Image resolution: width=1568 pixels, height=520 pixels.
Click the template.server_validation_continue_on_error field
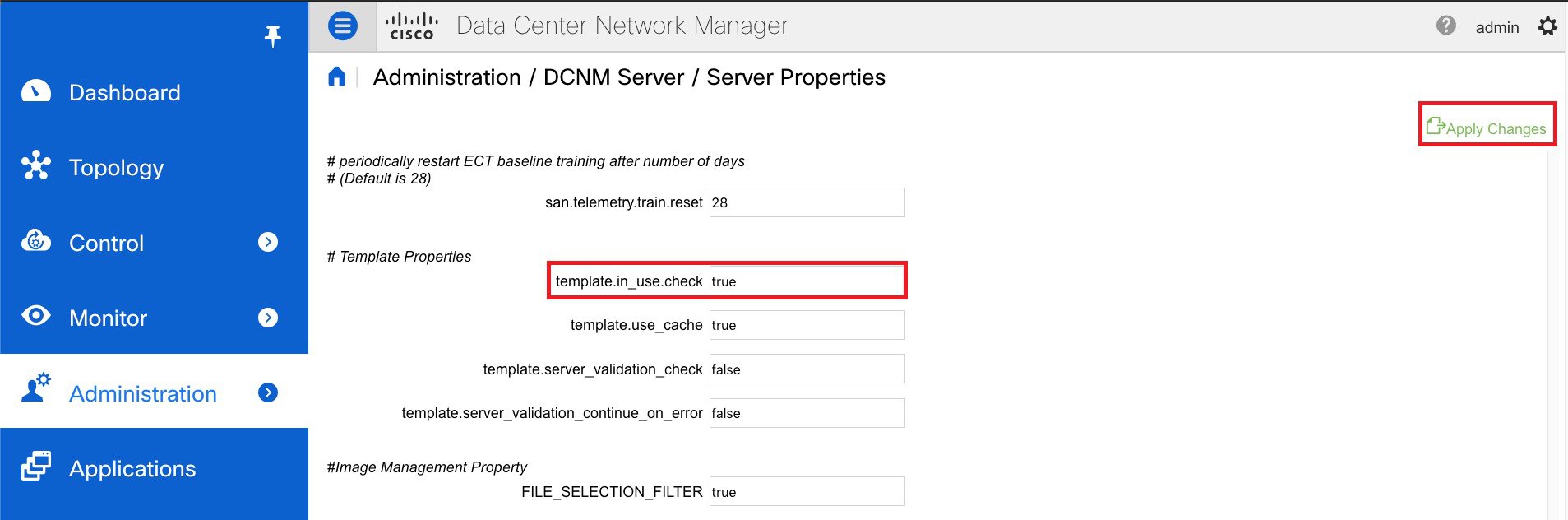point(807,413)
